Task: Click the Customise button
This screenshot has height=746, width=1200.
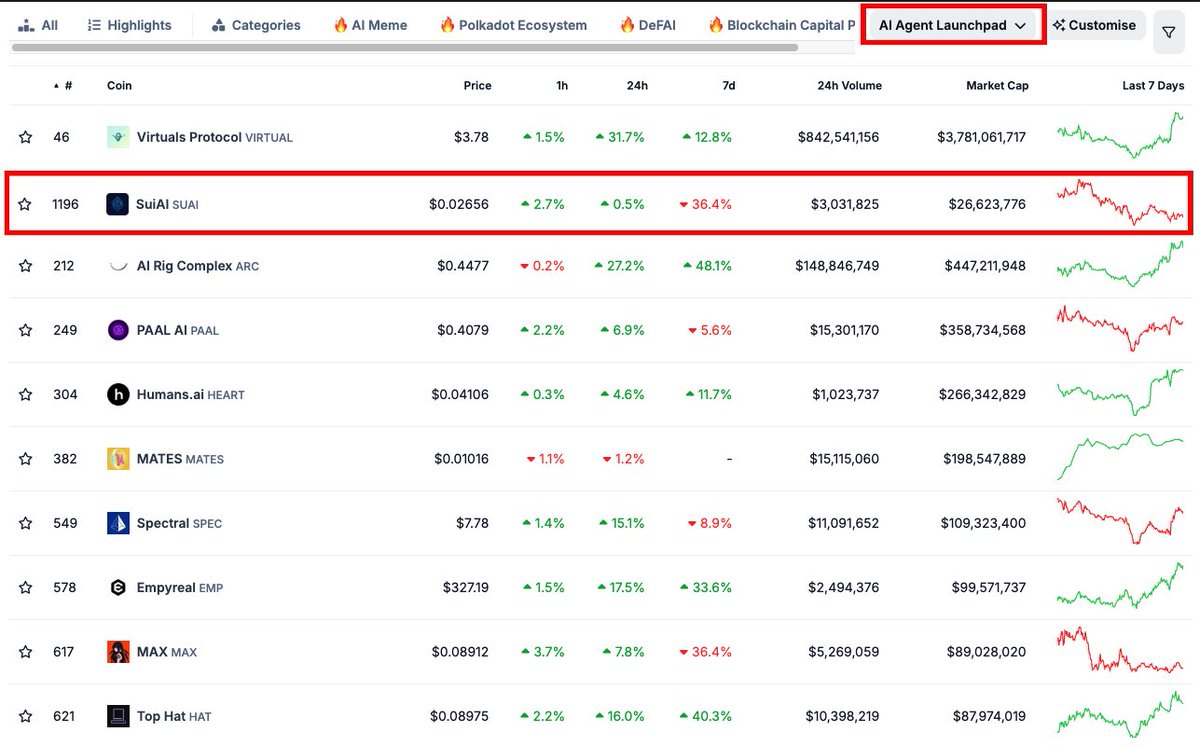Action: [x=1094, y=25]
